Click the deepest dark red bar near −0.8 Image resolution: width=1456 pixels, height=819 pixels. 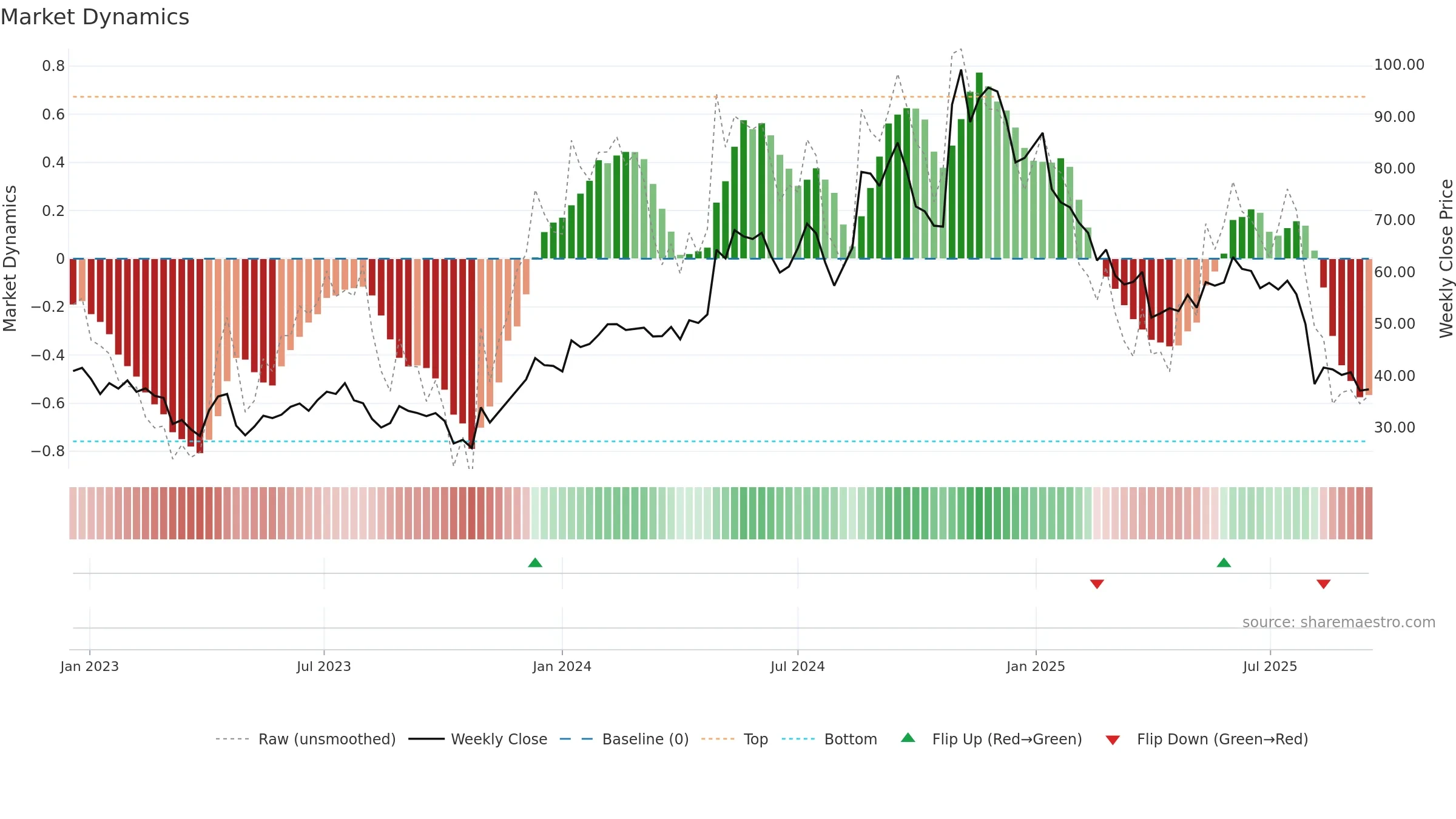[x=200, y=356]
